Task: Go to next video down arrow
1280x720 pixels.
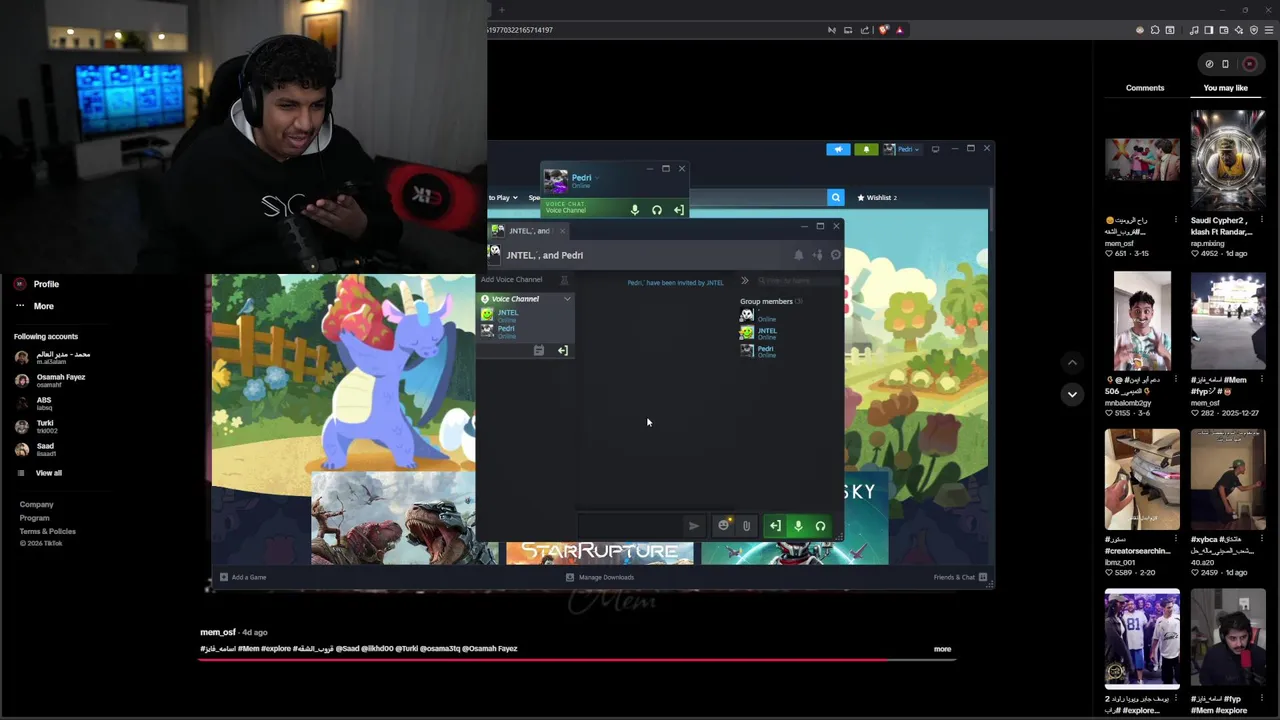Action: coord(1072,394)
